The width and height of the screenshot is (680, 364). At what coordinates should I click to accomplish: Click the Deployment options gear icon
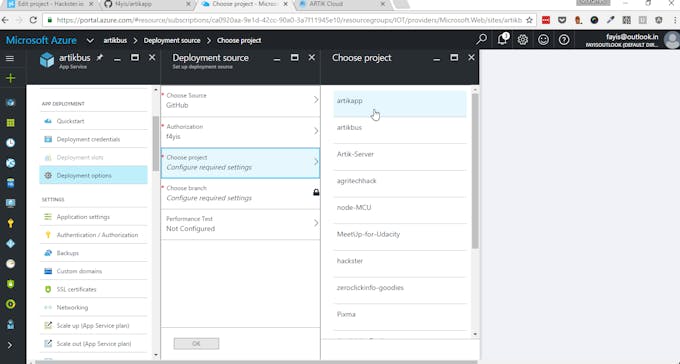pyautogui.click(x=48, y=175)
